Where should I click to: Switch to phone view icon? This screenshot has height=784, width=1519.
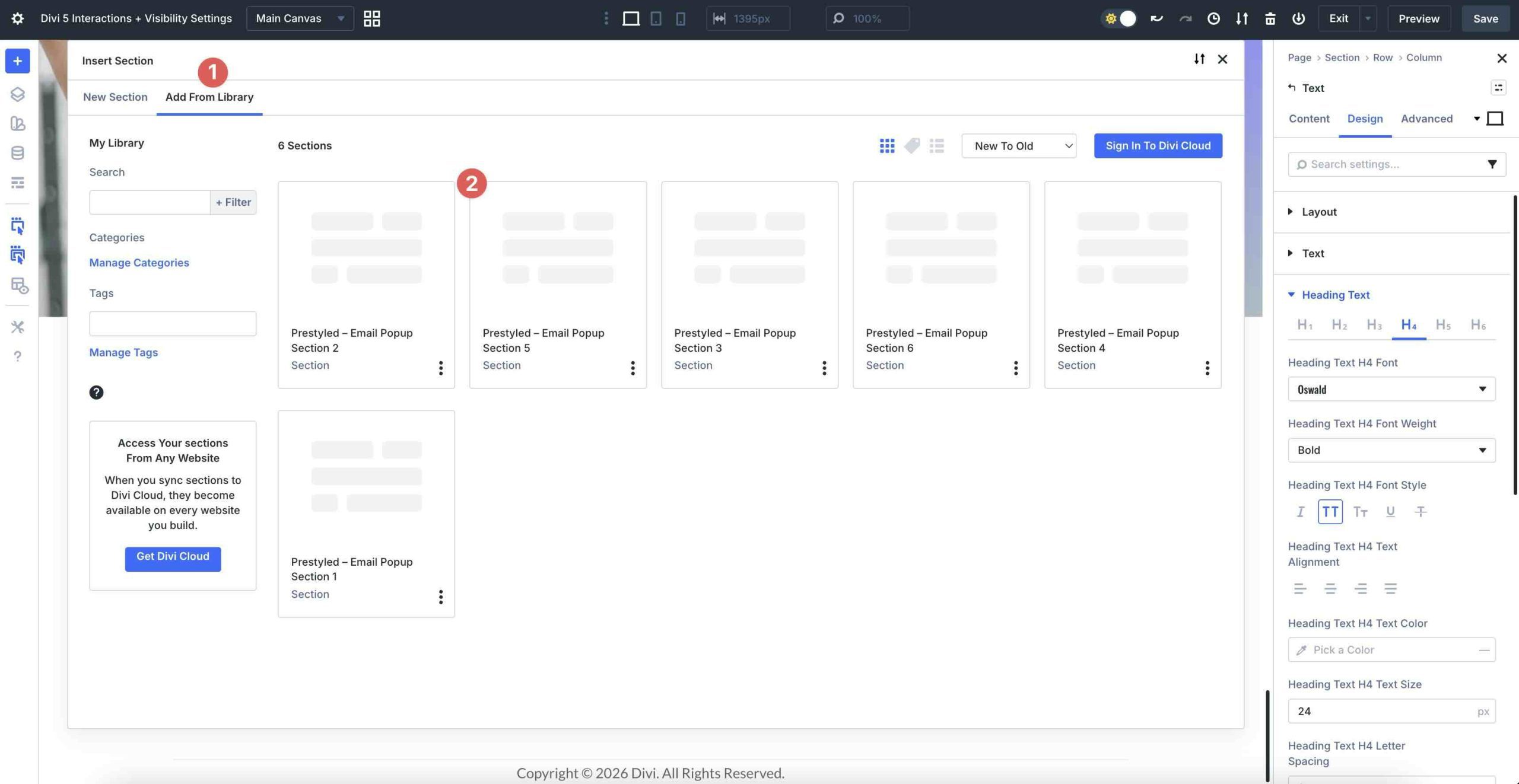(x=681, y=18)
